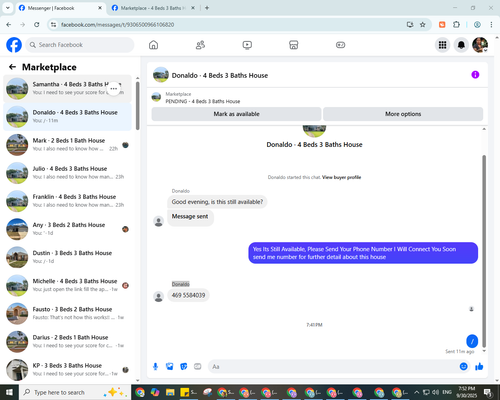Open the Facebook menu grid icon
Screen dimensions: 500x400
pos(442,45)
